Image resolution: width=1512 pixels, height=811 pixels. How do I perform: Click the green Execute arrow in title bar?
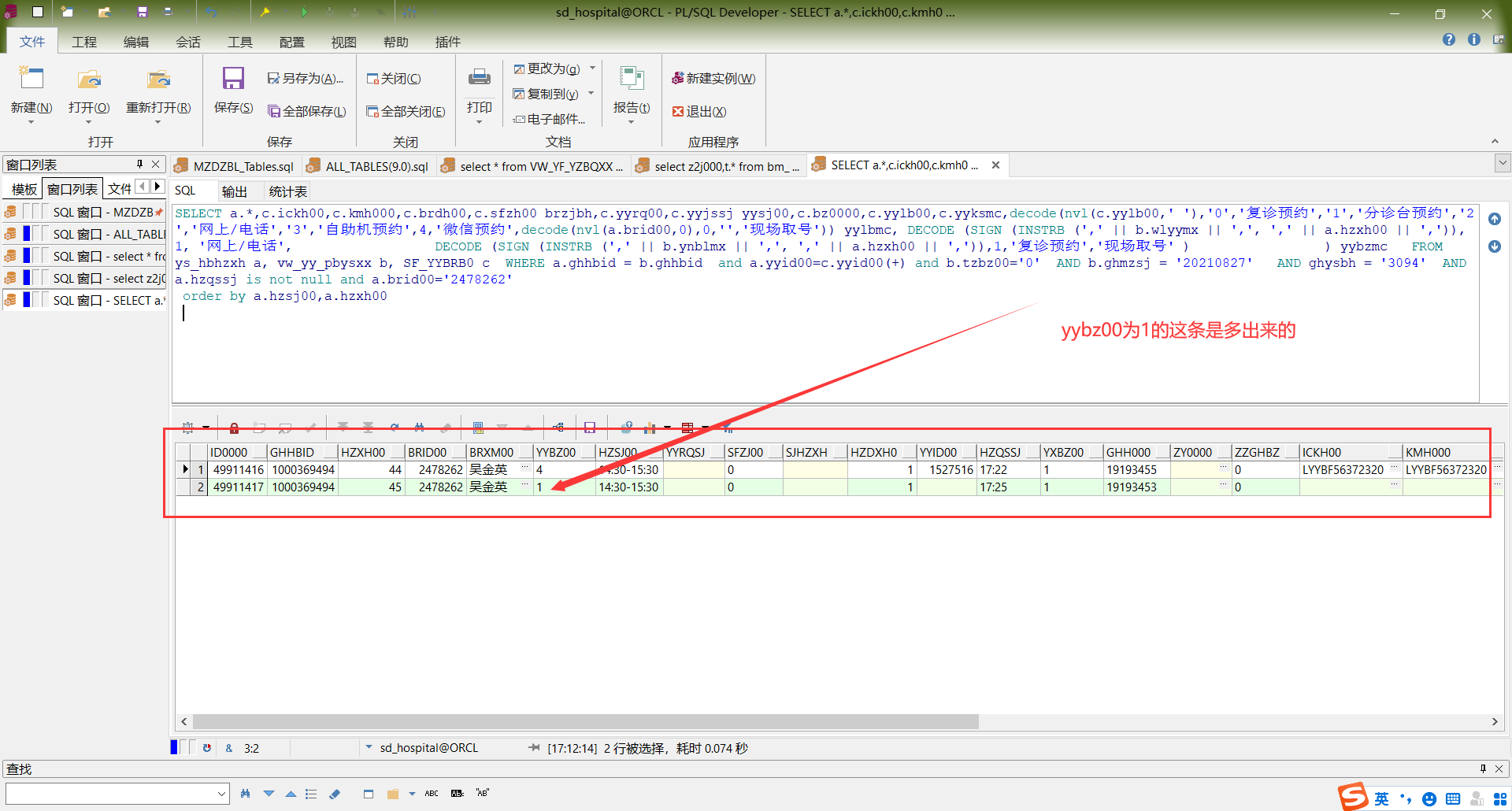point(304,12)
